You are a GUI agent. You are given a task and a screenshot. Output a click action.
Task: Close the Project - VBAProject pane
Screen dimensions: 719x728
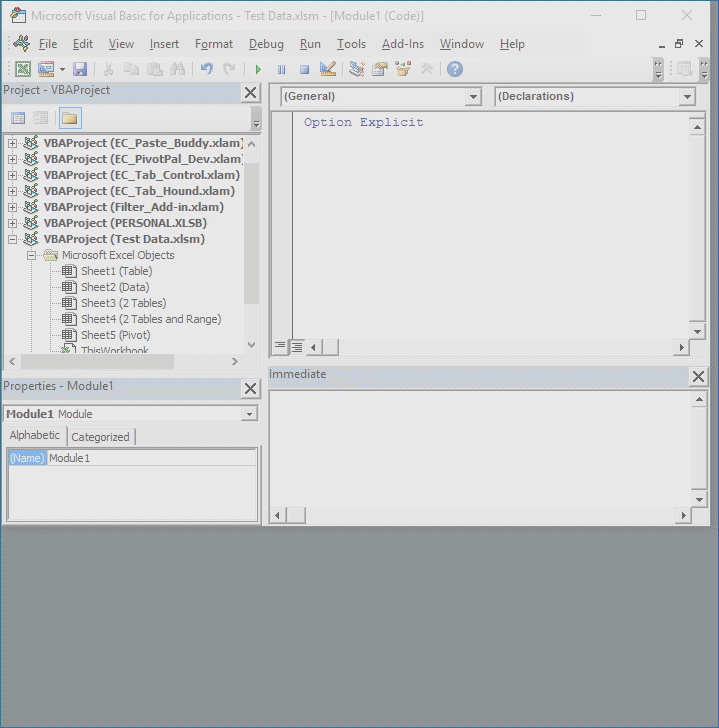(250, 93)
